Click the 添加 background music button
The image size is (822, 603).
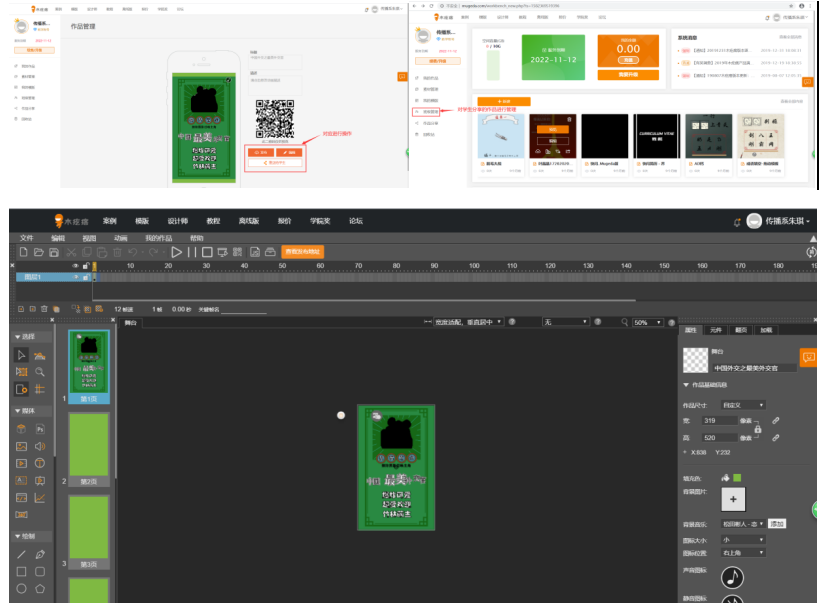click(777, 523)
